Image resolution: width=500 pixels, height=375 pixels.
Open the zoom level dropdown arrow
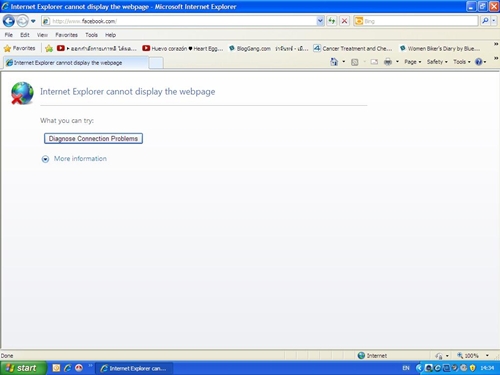(487, 356)
